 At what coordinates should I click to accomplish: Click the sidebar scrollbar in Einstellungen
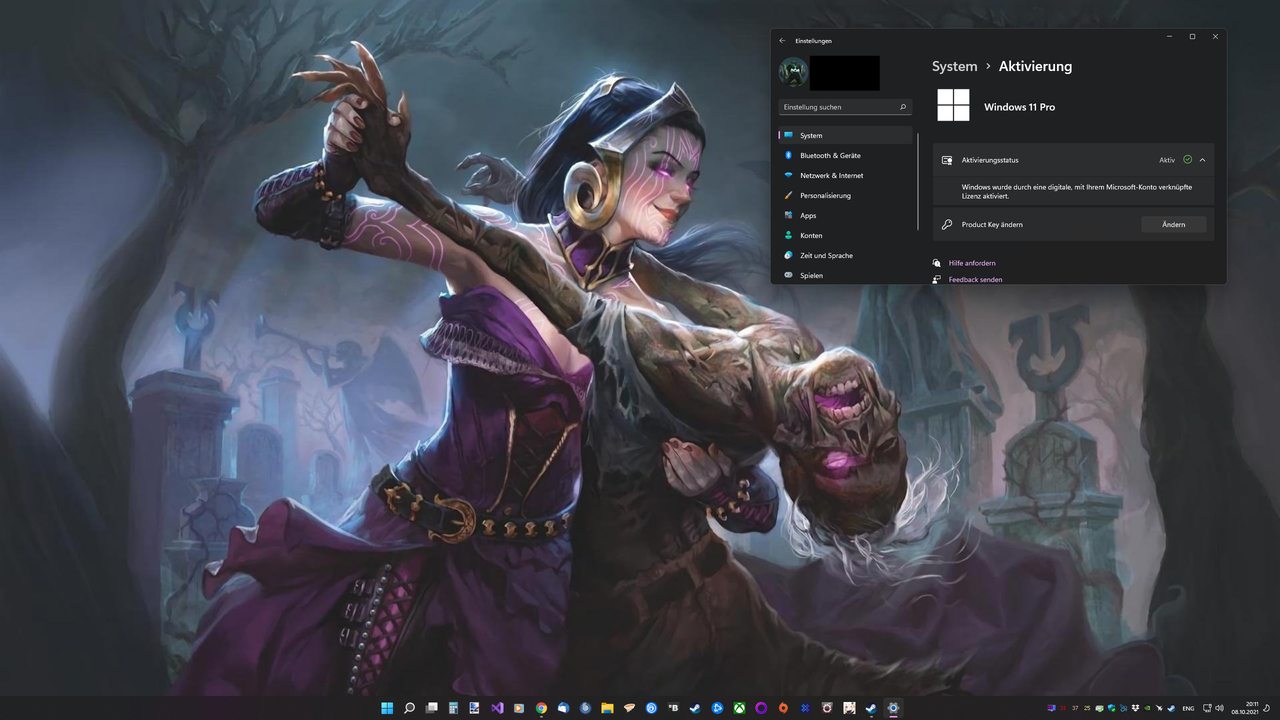coord(918,182)
